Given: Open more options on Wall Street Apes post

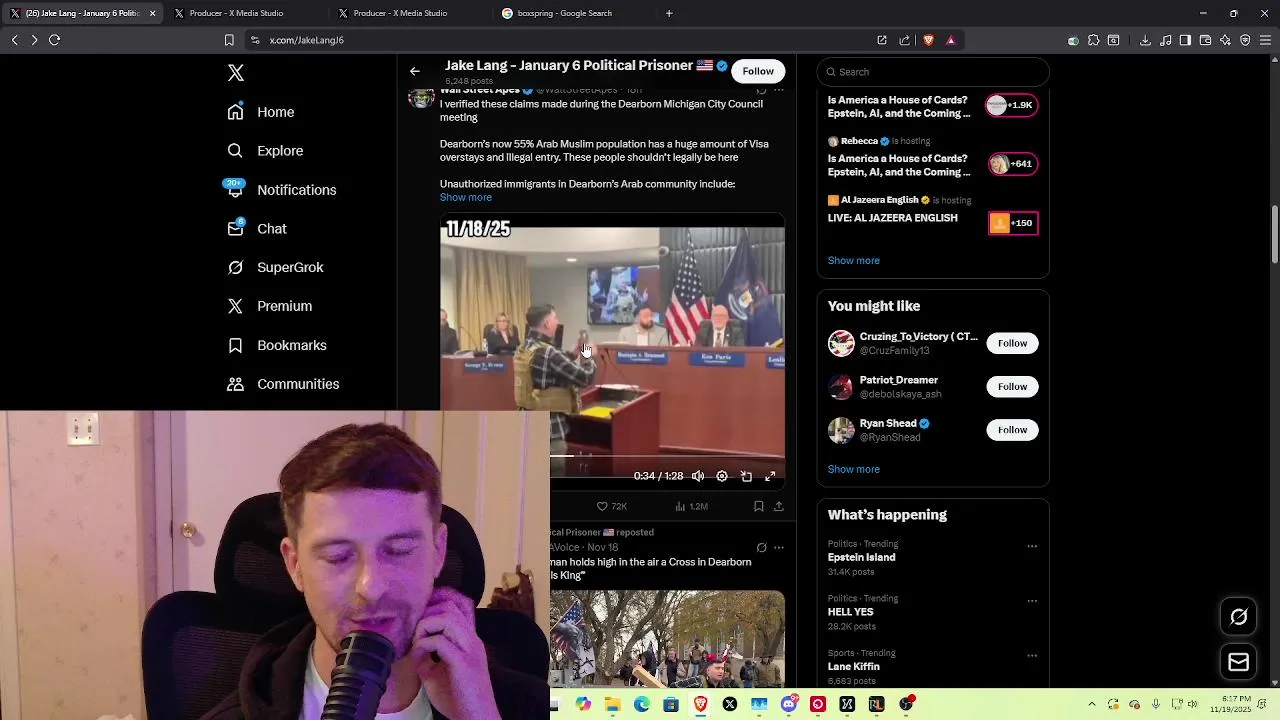Looking at the screenshot, I should click(x=779, y=90).
